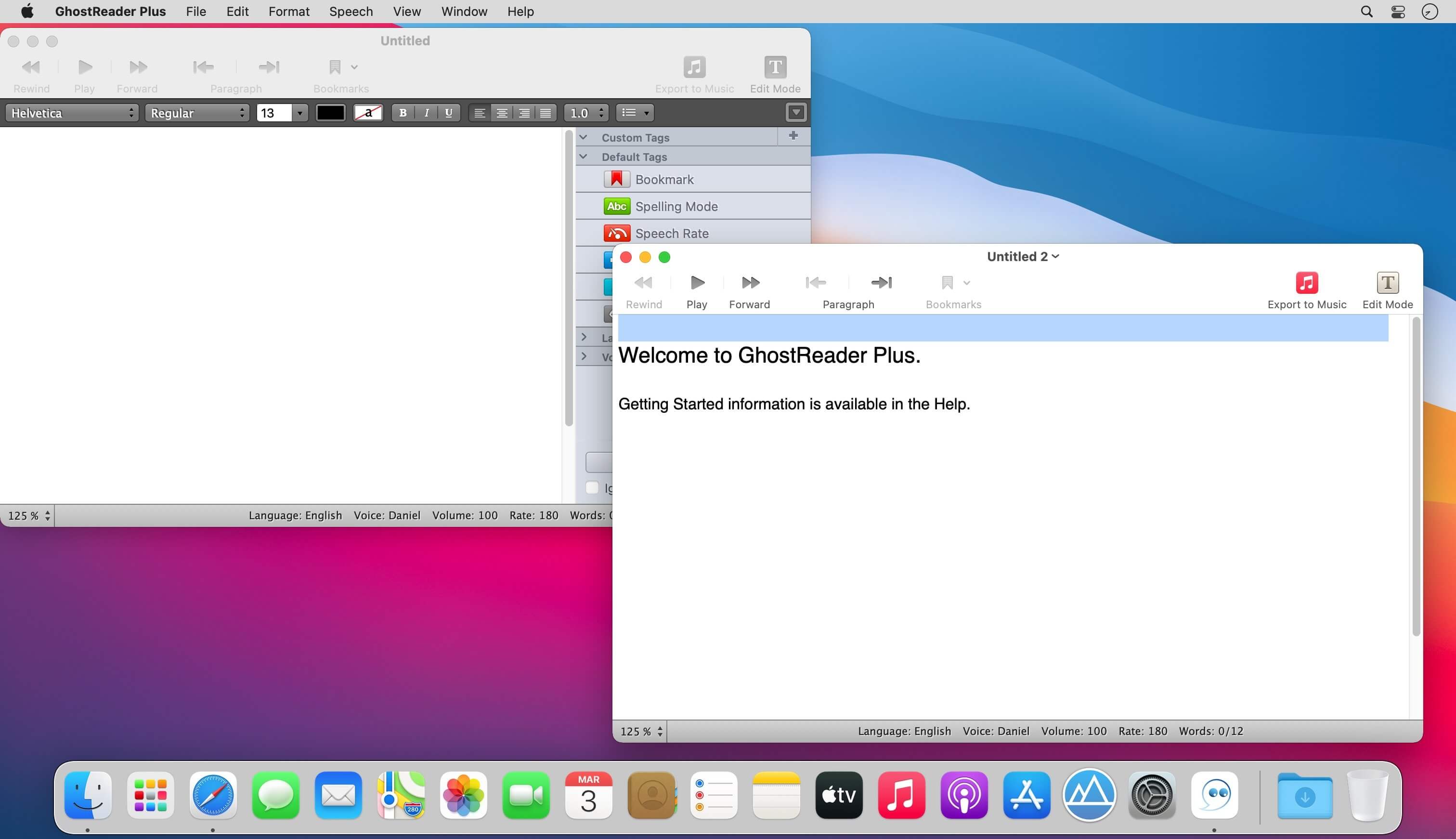The height and width of the screenshot is (839, 1456).
Task: Open GhostReader from the Dock
Action: click(1215, 795)
